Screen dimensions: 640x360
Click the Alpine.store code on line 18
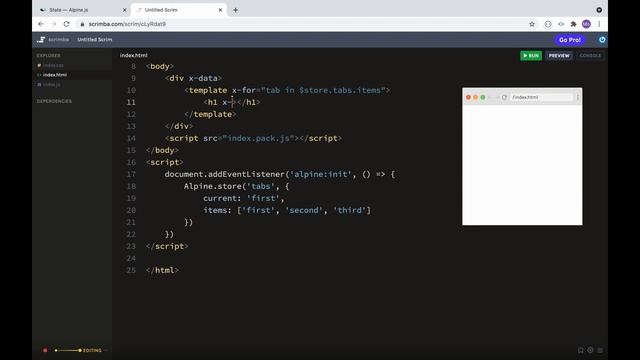point(236,186)
